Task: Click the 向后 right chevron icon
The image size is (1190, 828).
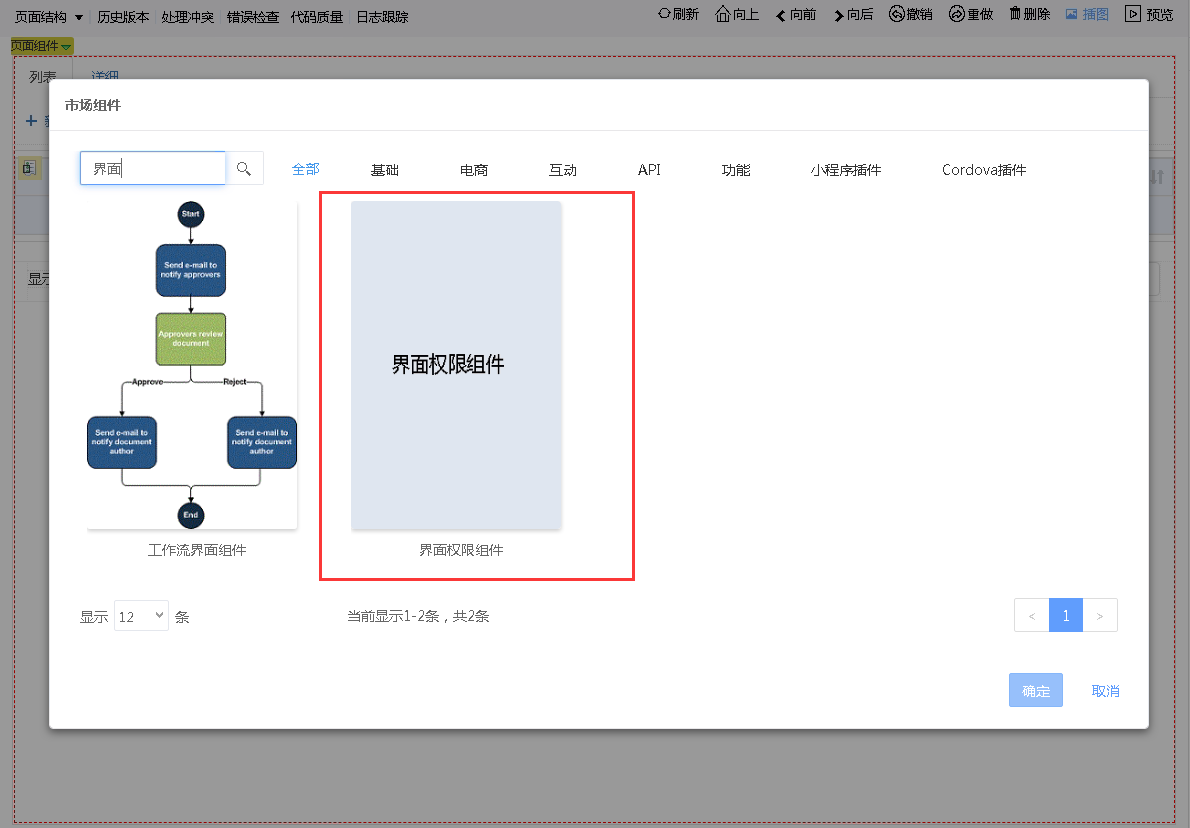Action: 838,15
